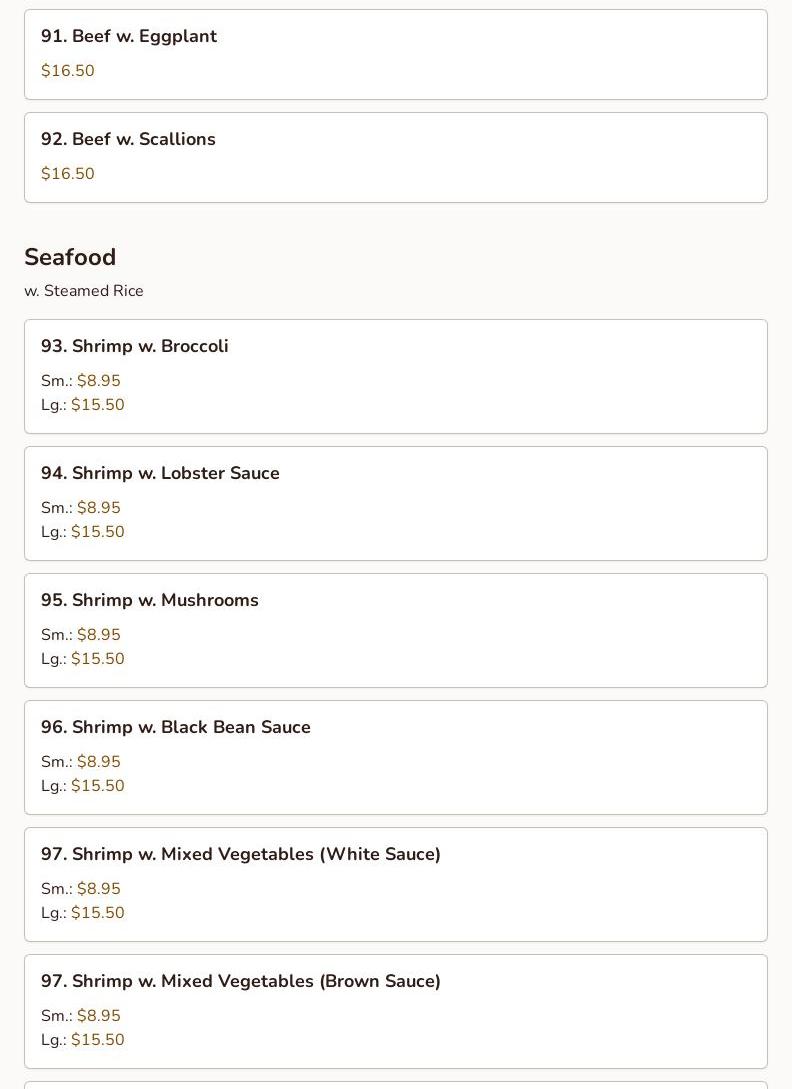Viewport: 792px width, 1089px height.
Task: Open the Beef w. Eggplant item
Action: tap(129, 36)
